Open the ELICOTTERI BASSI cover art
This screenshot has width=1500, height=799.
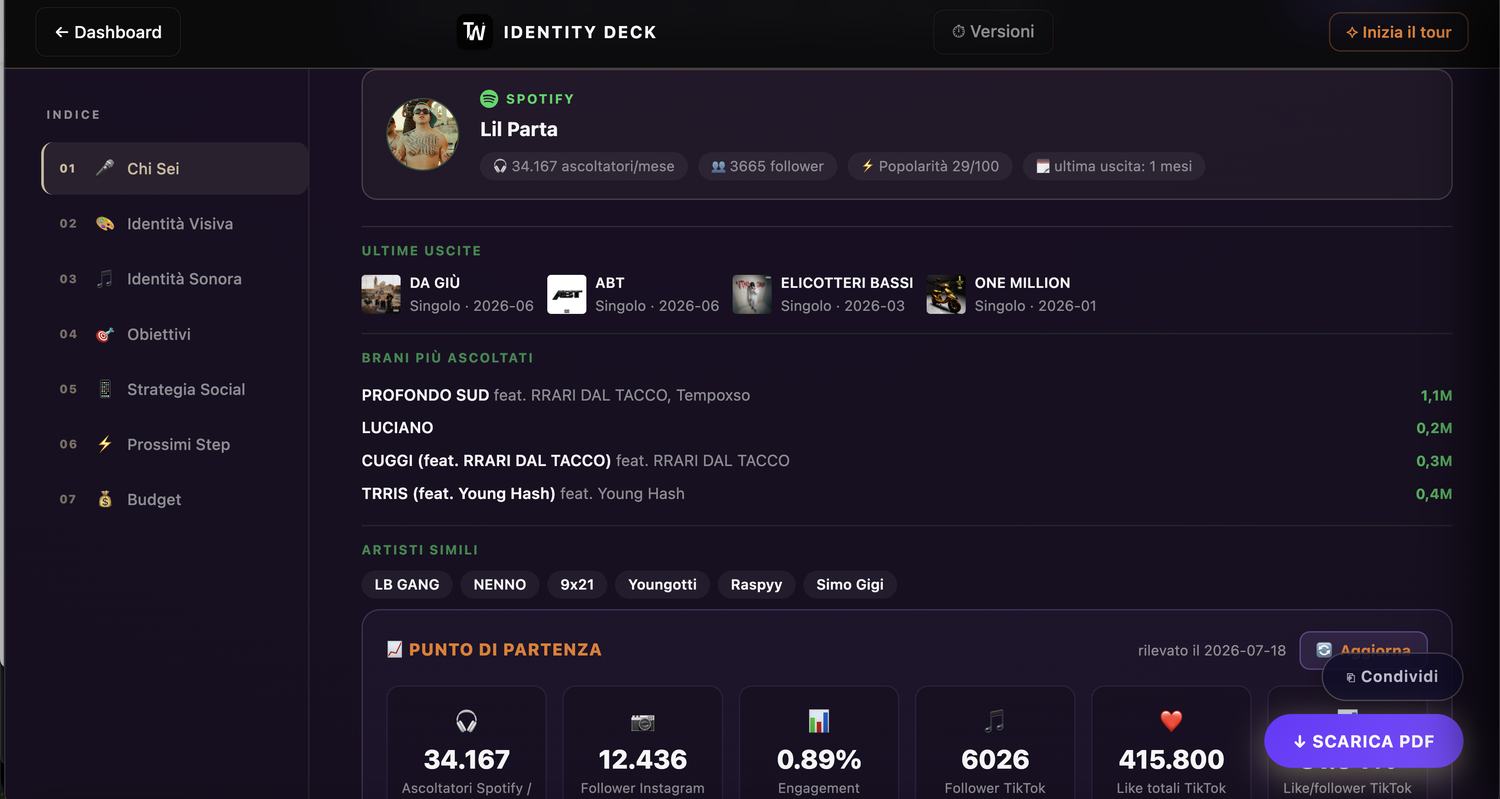click(x=752, y=294)
